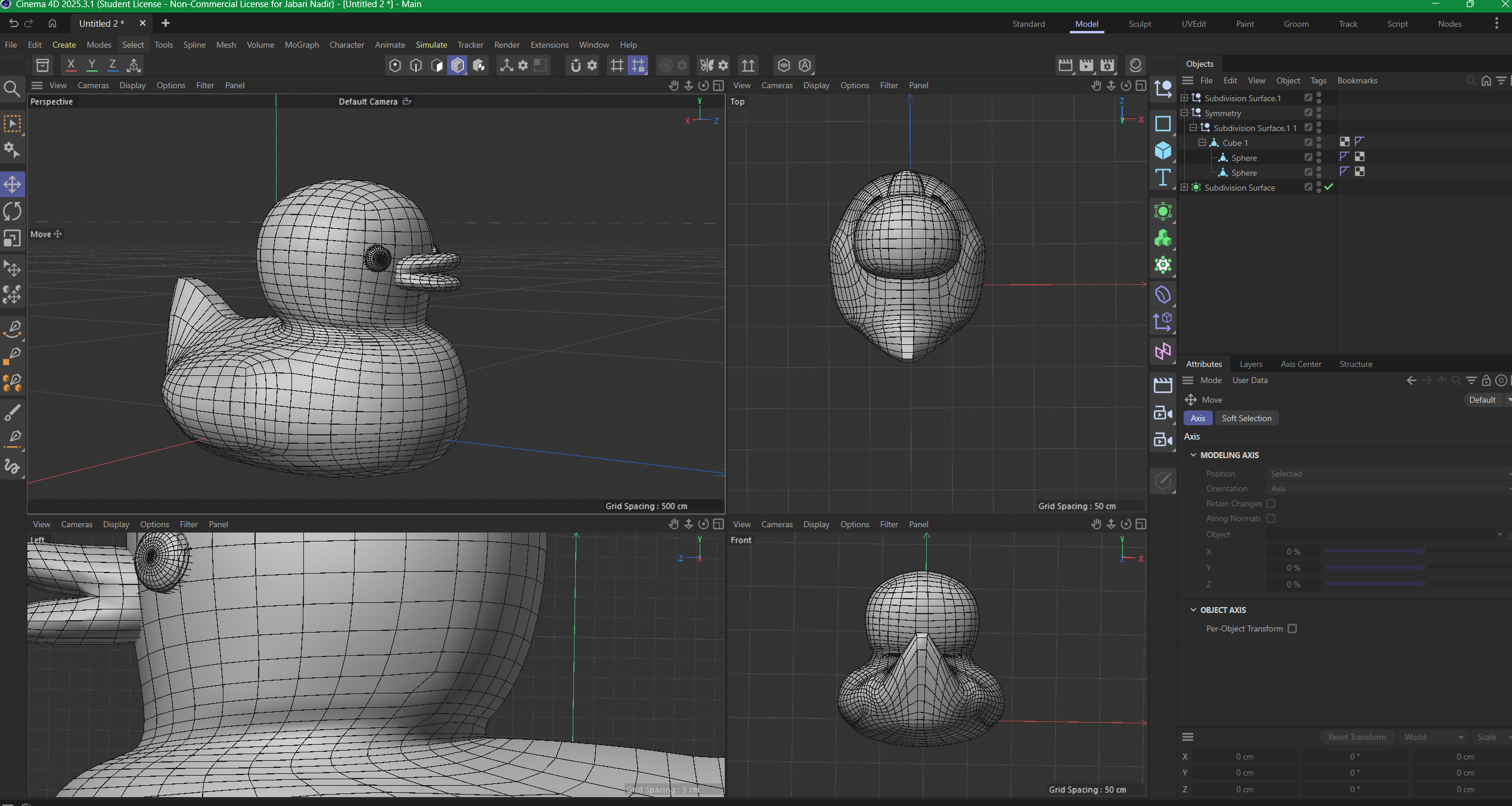Image resolution: width=1512 pixels, height=806 pixels.
Task: Toggle the X axis lock icon
Action: 71,66
